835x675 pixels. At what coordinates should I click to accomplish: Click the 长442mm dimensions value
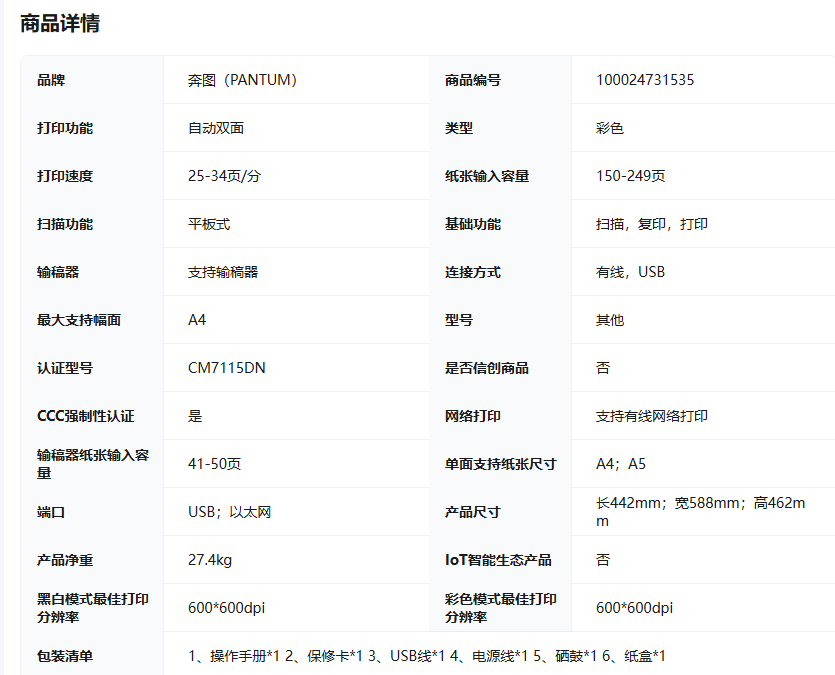(700, 512)
